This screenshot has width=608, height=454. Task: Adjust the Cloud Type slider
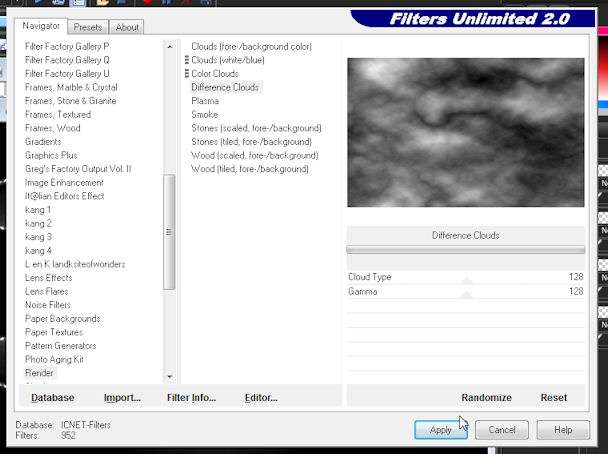click(x=467, y=280)
